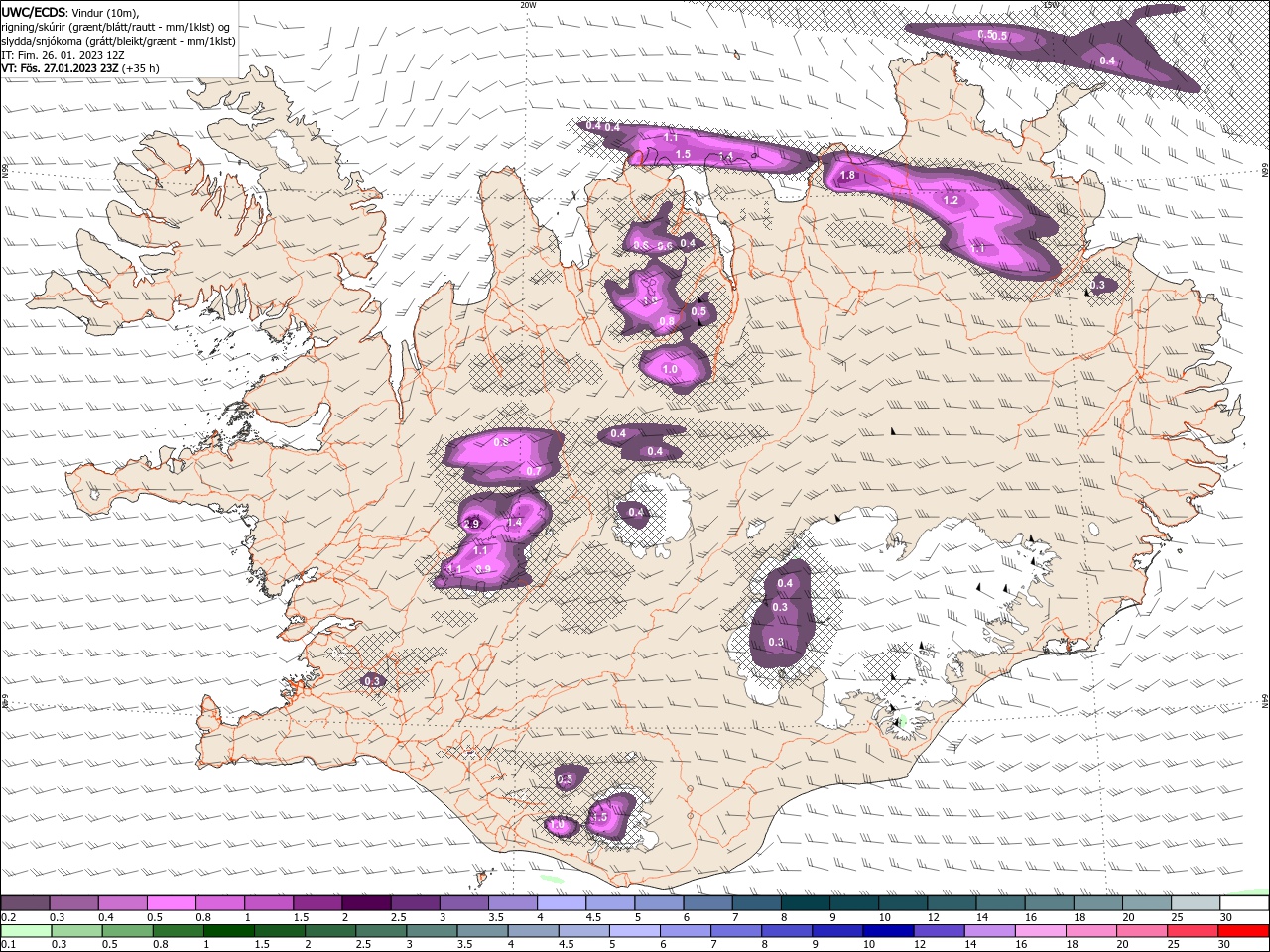Click the dark teal swatch at 8 in upper legend
The height and width of the screenshot is (952, 1270).
tap(806, 903)
